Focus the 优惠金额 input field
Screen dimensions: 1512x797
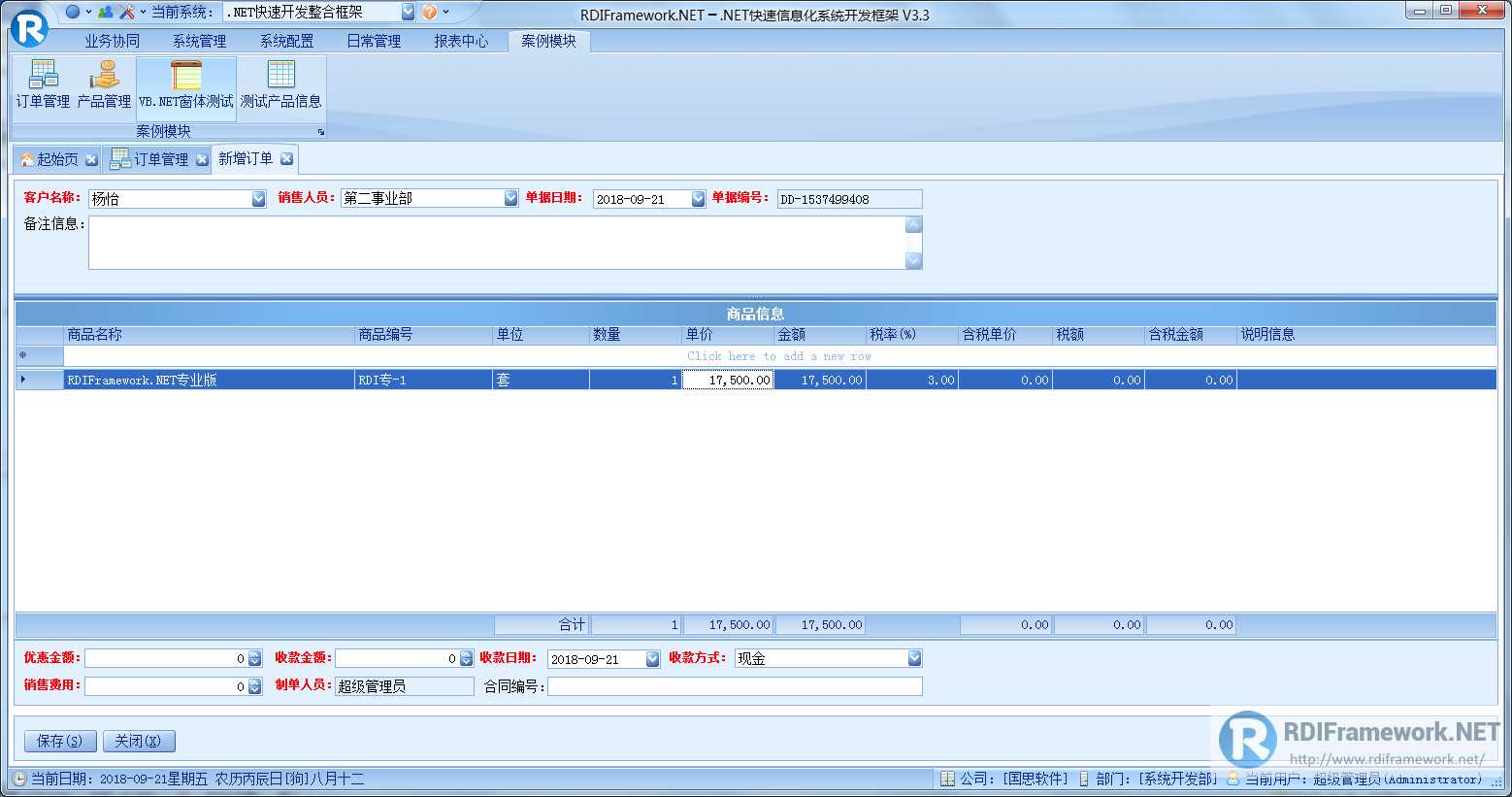coord(166,658)
